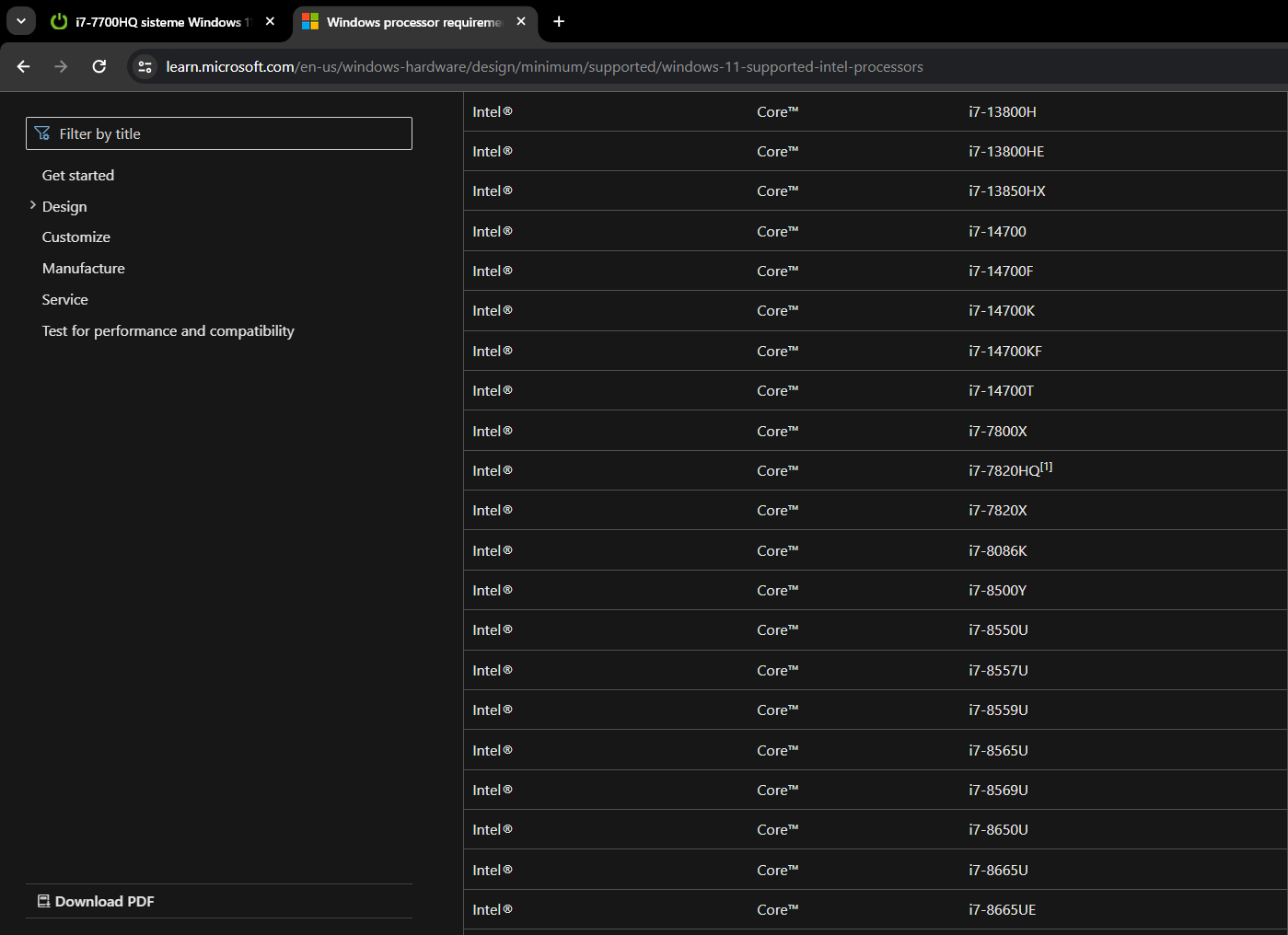Select the i7-14700 model cell

[x=997, y=231]
